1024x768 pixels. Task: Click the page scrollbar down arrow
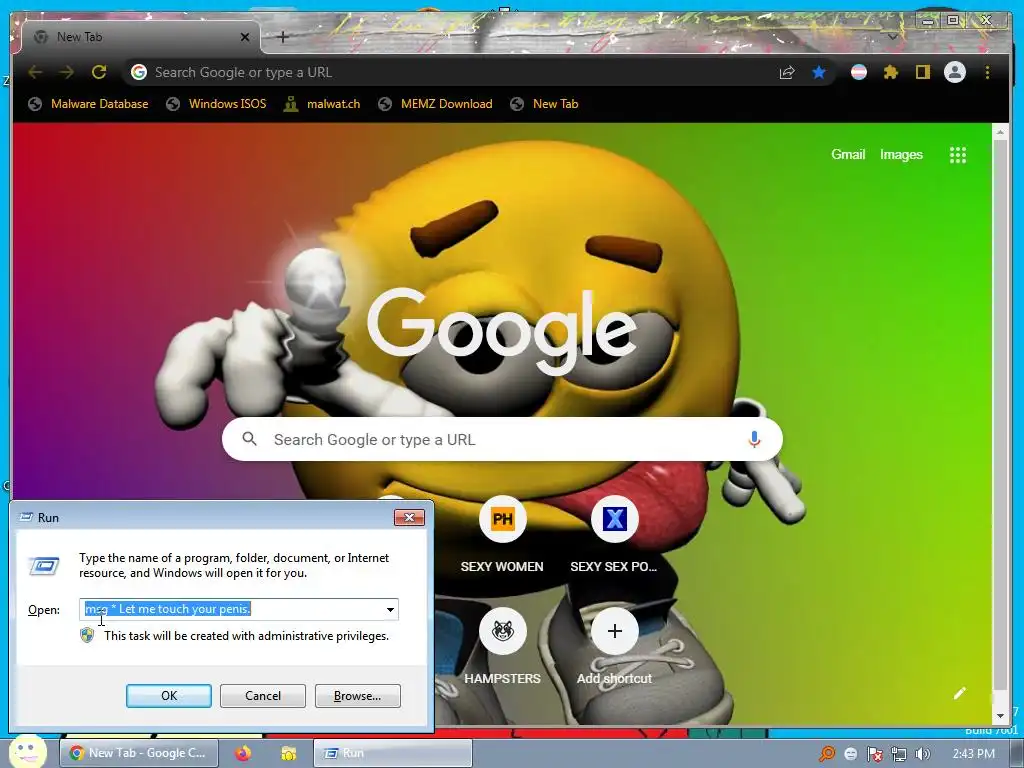1000,716
